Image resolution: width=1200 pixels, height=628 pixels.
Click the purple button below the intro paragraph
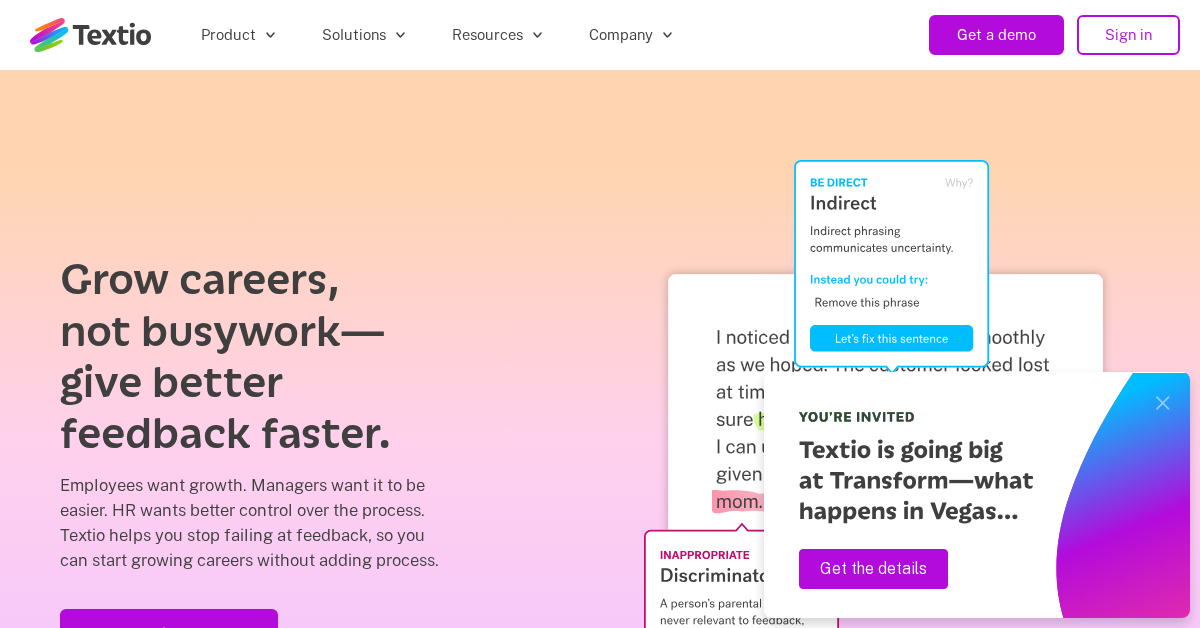(169, 618)
